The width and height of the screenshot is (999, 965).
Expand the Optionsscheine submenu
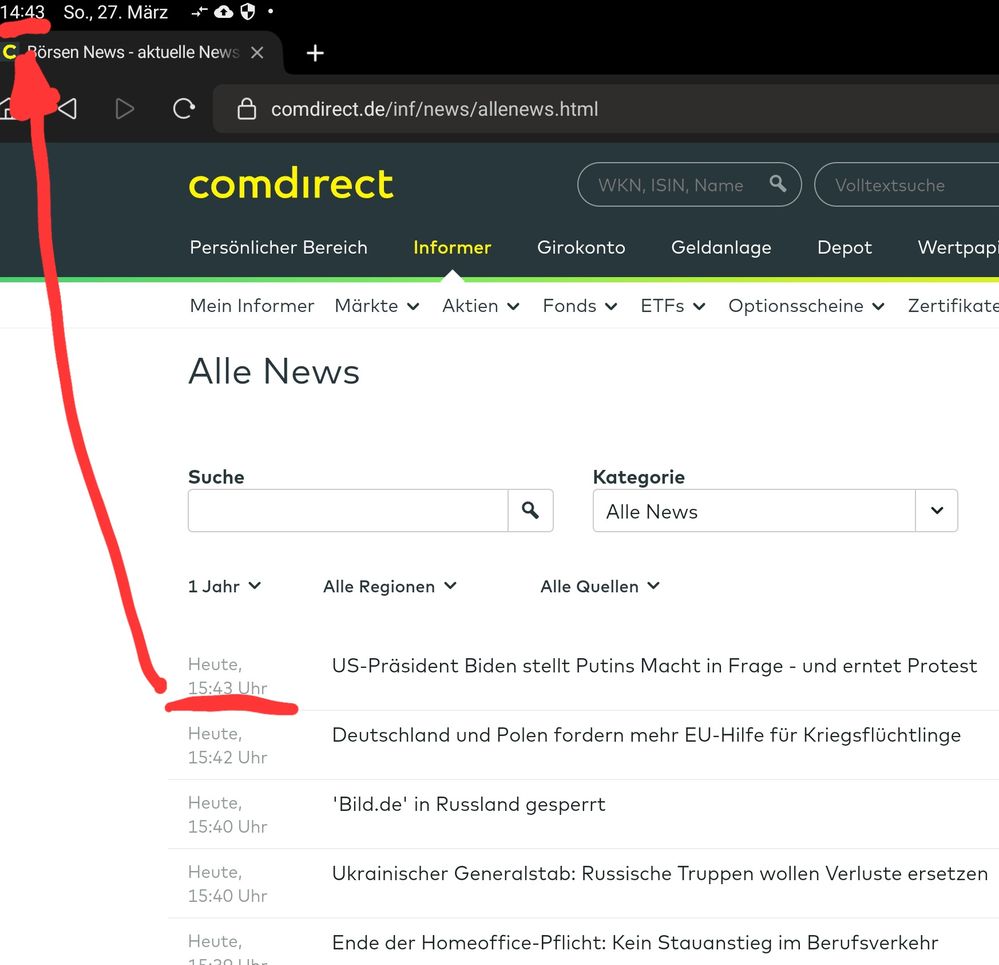[x=807, y=306]
